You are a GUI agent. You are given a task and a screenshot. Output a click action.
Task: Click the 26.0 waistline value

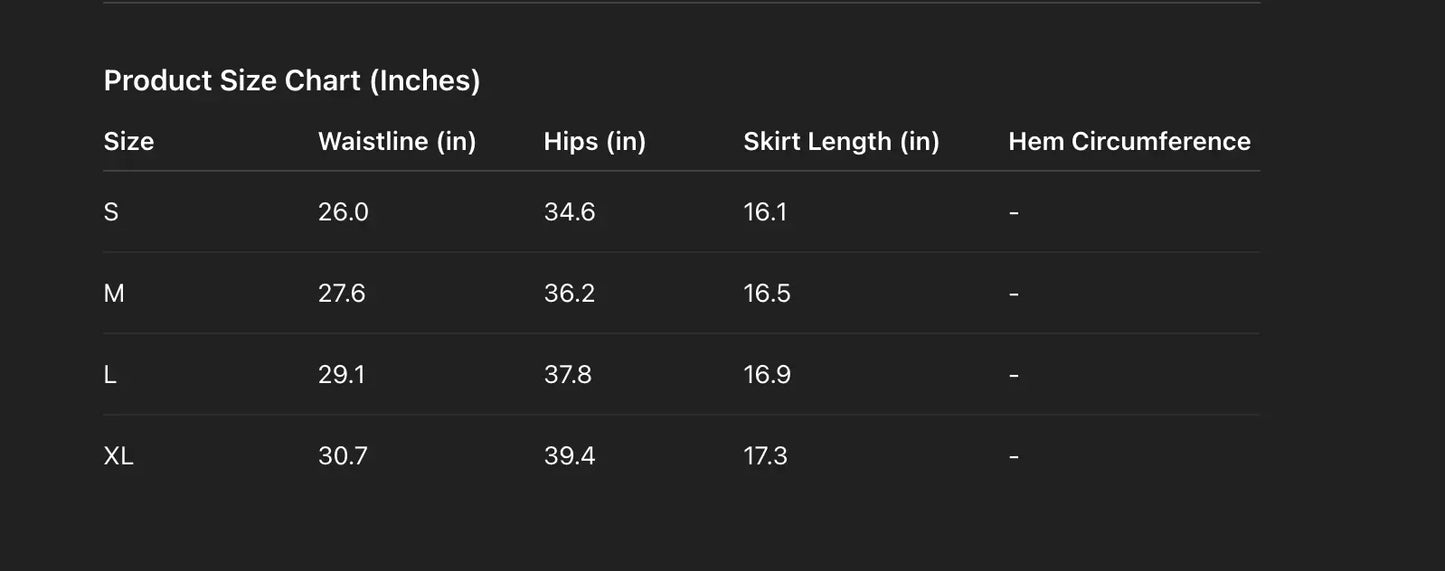[343, 212]
